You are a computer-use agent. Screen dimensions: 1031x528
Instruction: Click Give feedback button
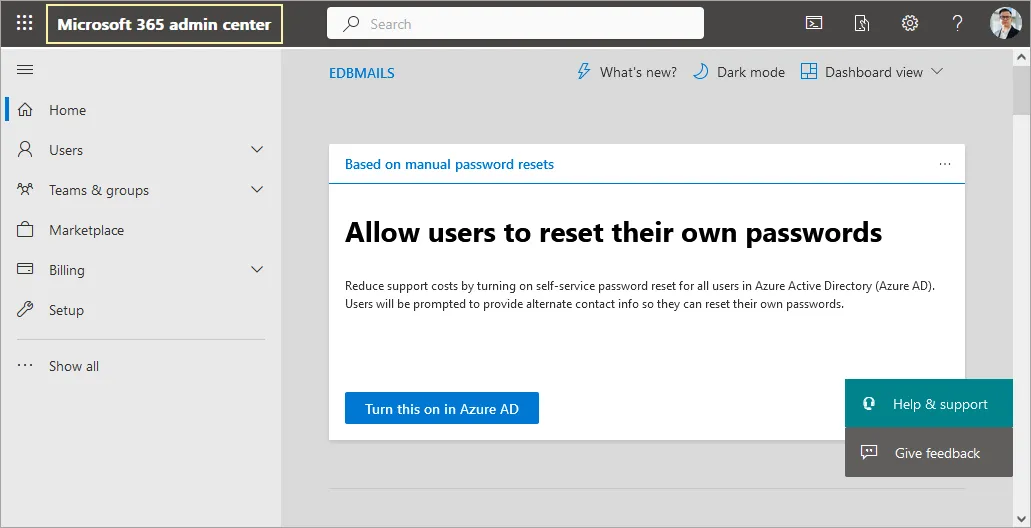tap(928, 452)
